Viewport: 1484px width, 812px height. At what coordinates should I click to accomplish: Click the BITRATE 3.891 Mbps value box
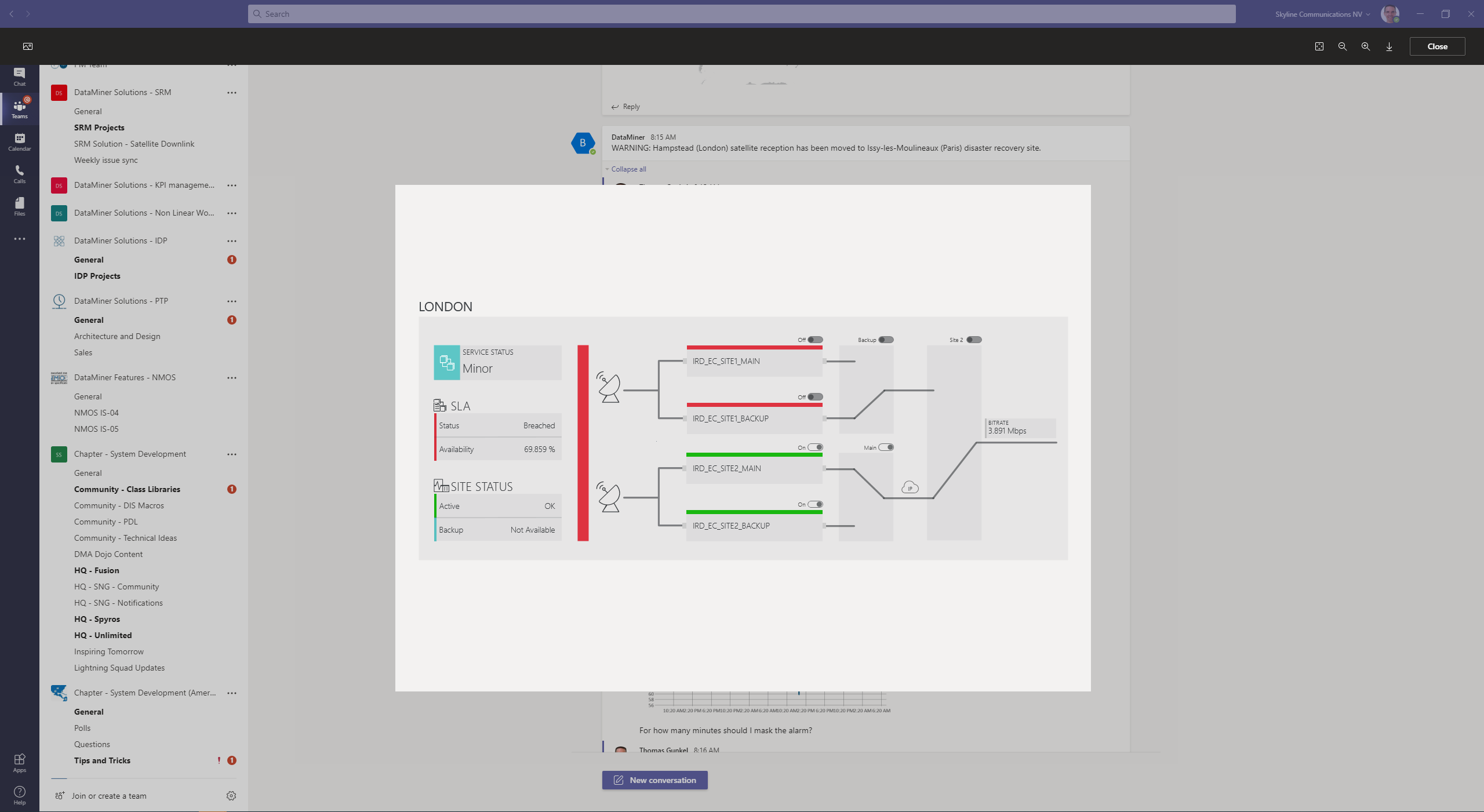(1020, 428)
